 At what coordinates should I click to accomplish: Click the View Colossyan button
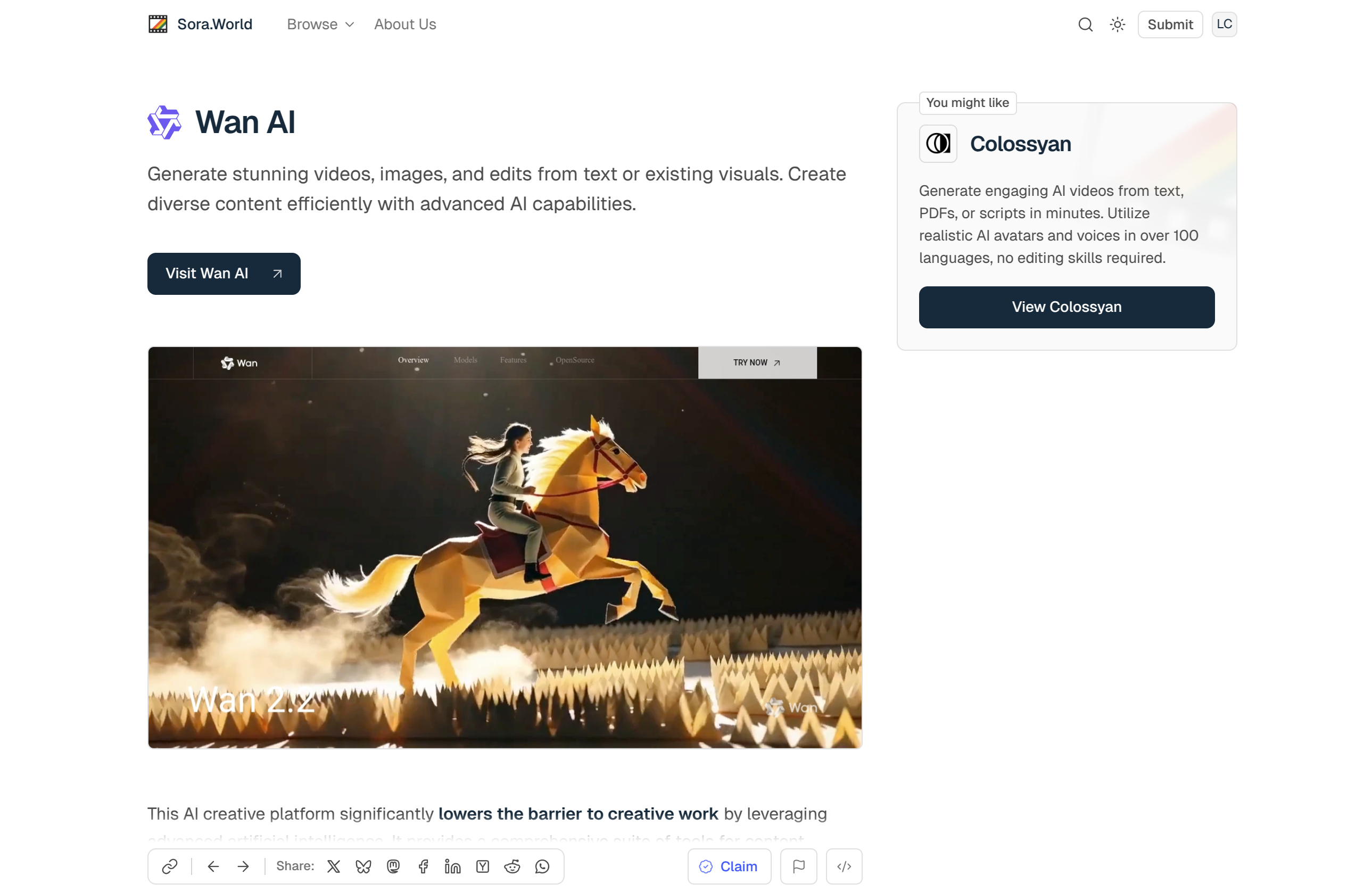coord(1067,307)
